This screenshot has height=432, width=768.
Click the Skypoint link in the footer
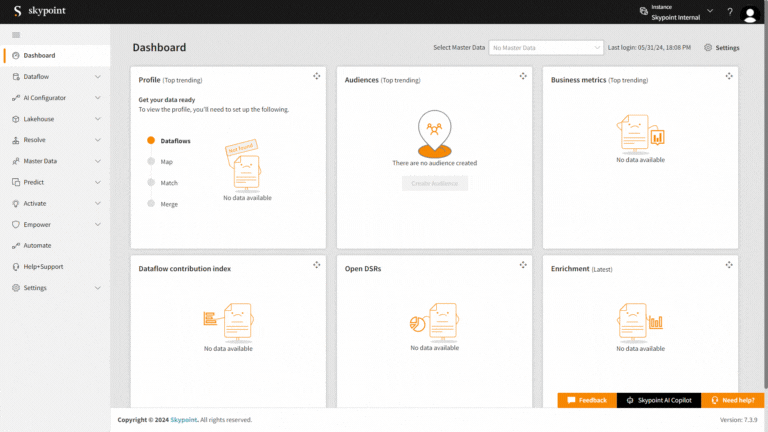pyautogui.click(x=183, y=420)
